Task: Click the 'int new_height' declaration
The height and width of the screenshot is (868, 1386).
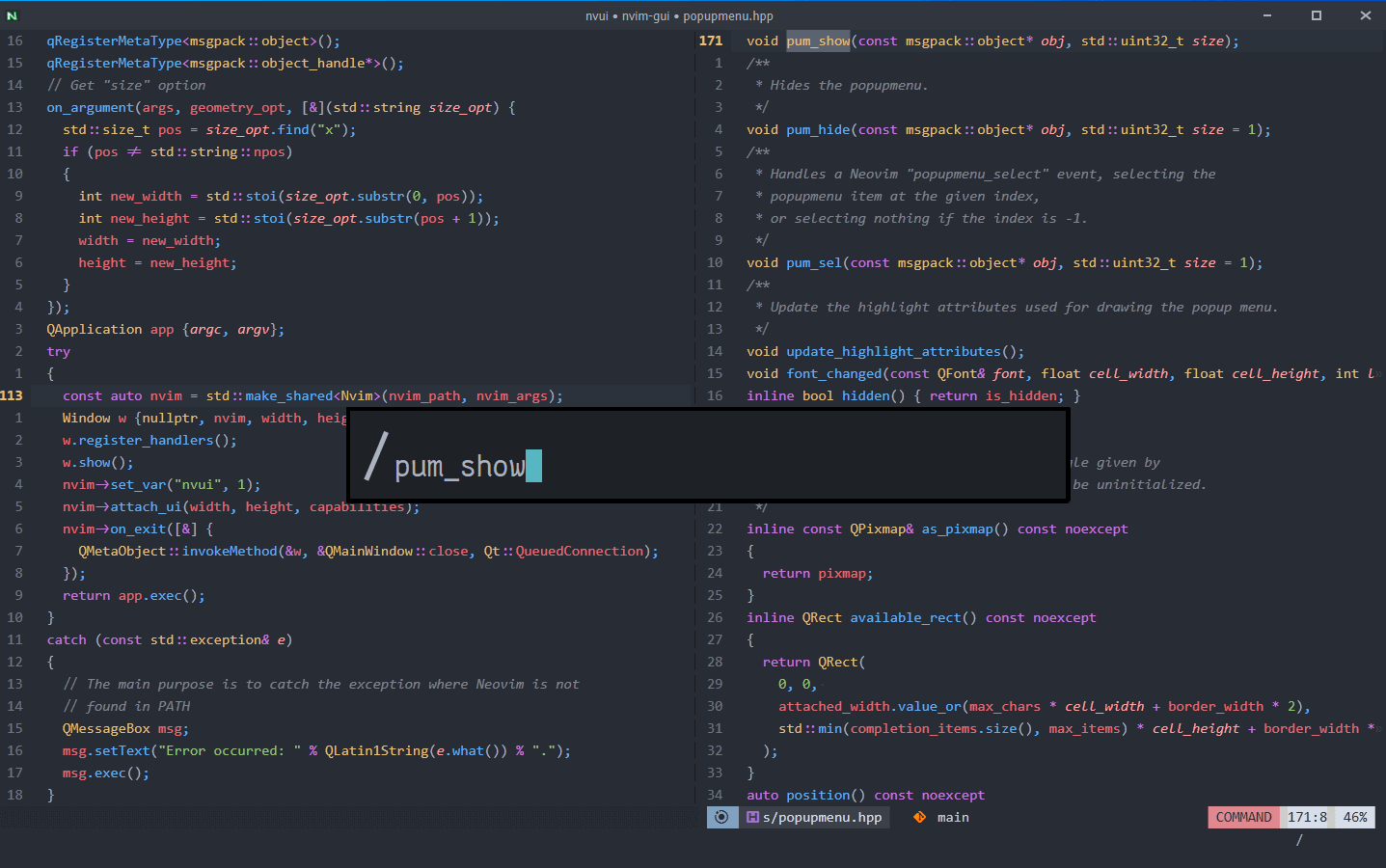Action: pyautogui.click(x=288, y=218)
